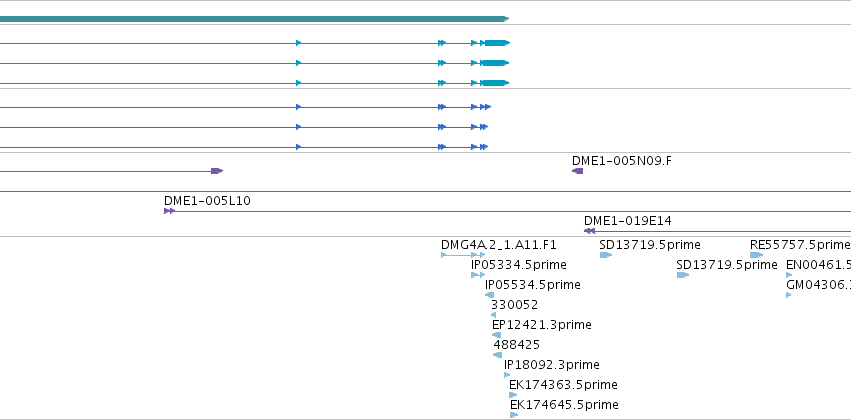Click the DME1-005L10 double-arrow start marker

click(169, 211)
